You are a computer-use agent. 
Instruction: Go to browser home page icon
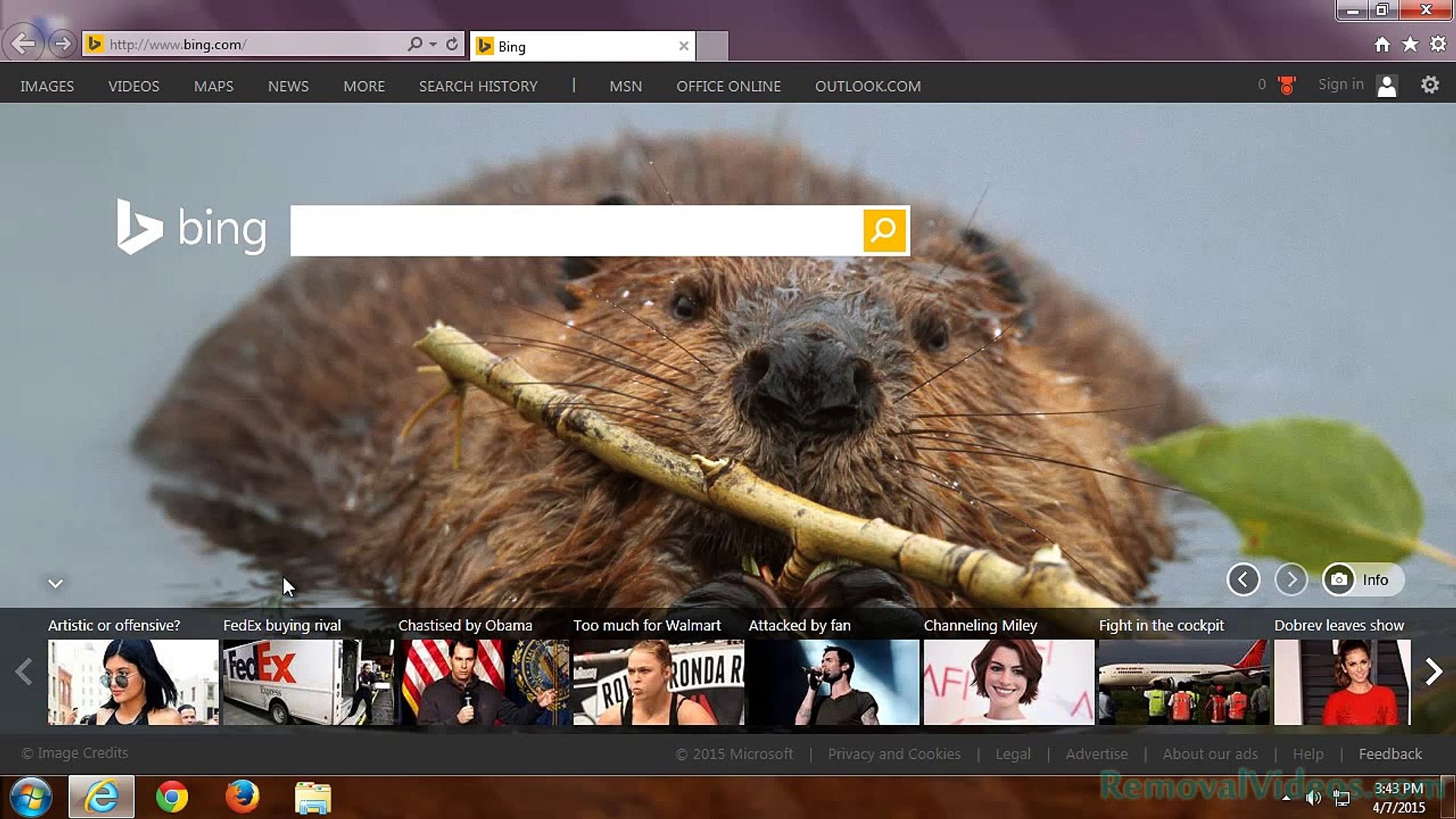coord(1382,45)
